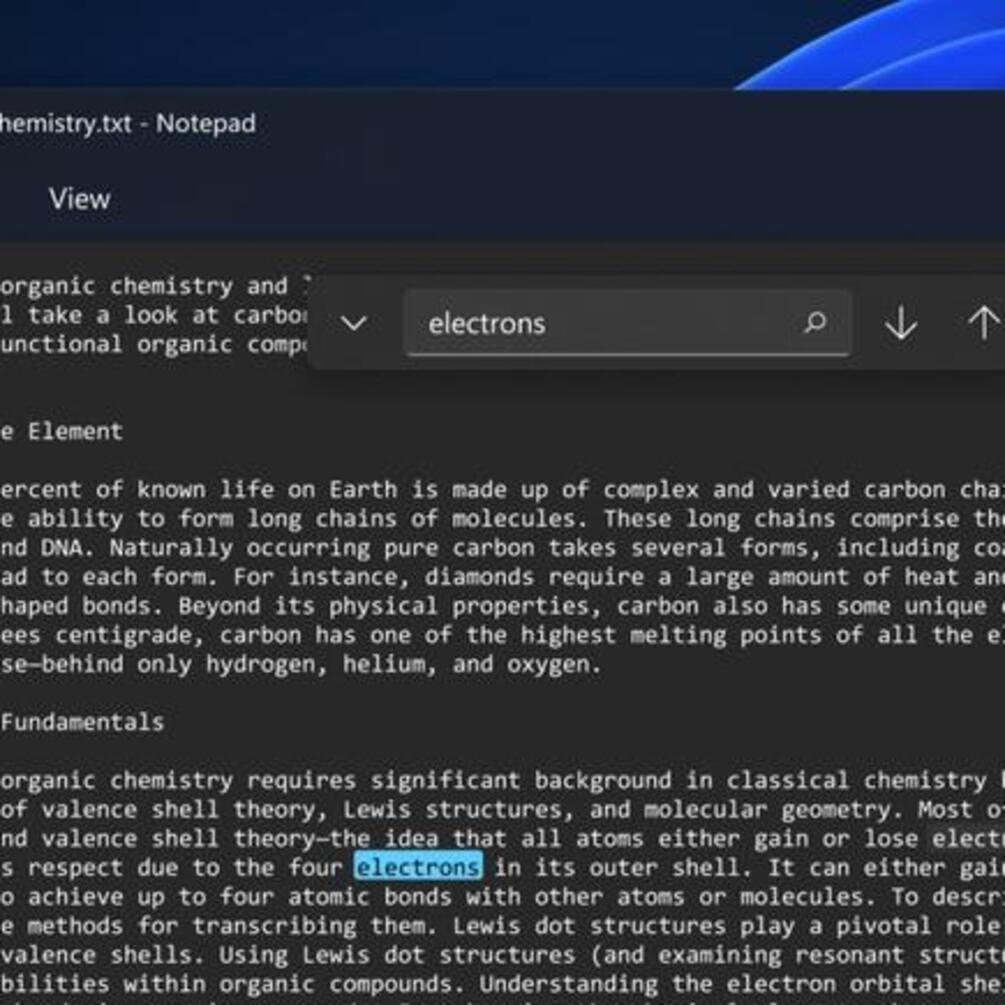Find previous match using the up arrow
This screenshot has height=1005, width=1005.
pyautogui.click(x=982, y=323)
